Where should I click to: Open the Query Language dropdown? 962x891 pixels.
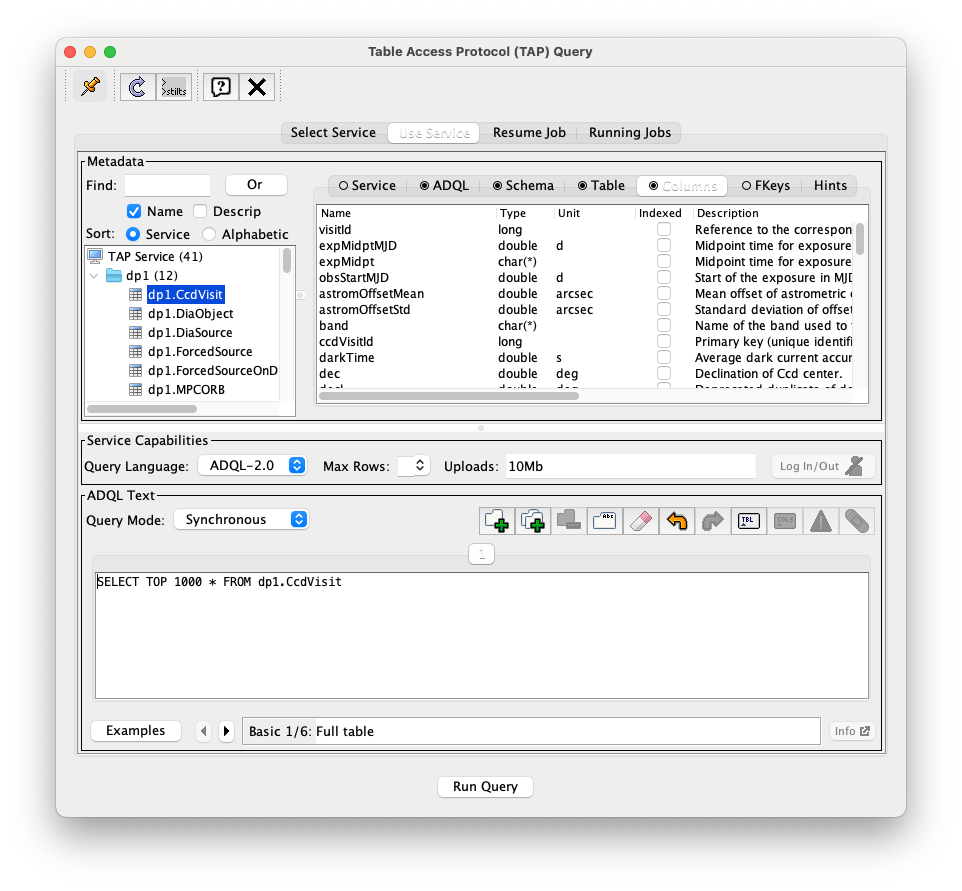(x=252, y=465)
